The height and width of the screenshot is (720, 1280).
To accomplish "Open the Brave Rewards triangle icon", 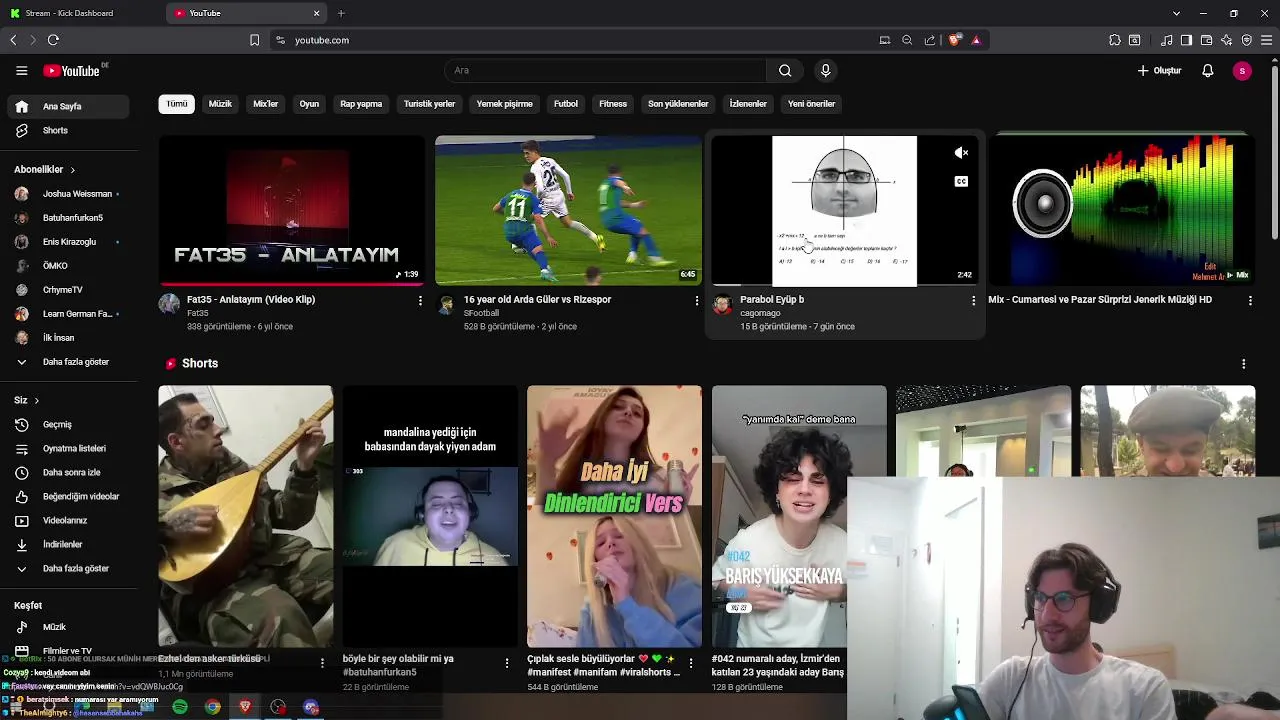I will [x=976, y=40].
